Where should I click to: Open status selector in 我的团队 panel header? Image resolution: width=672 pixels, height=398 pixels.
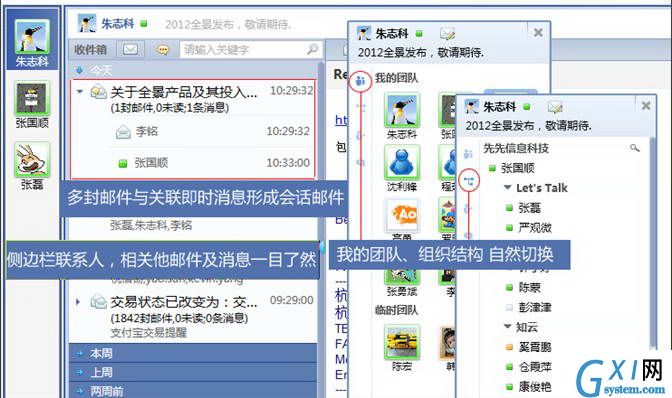(419, 33)
